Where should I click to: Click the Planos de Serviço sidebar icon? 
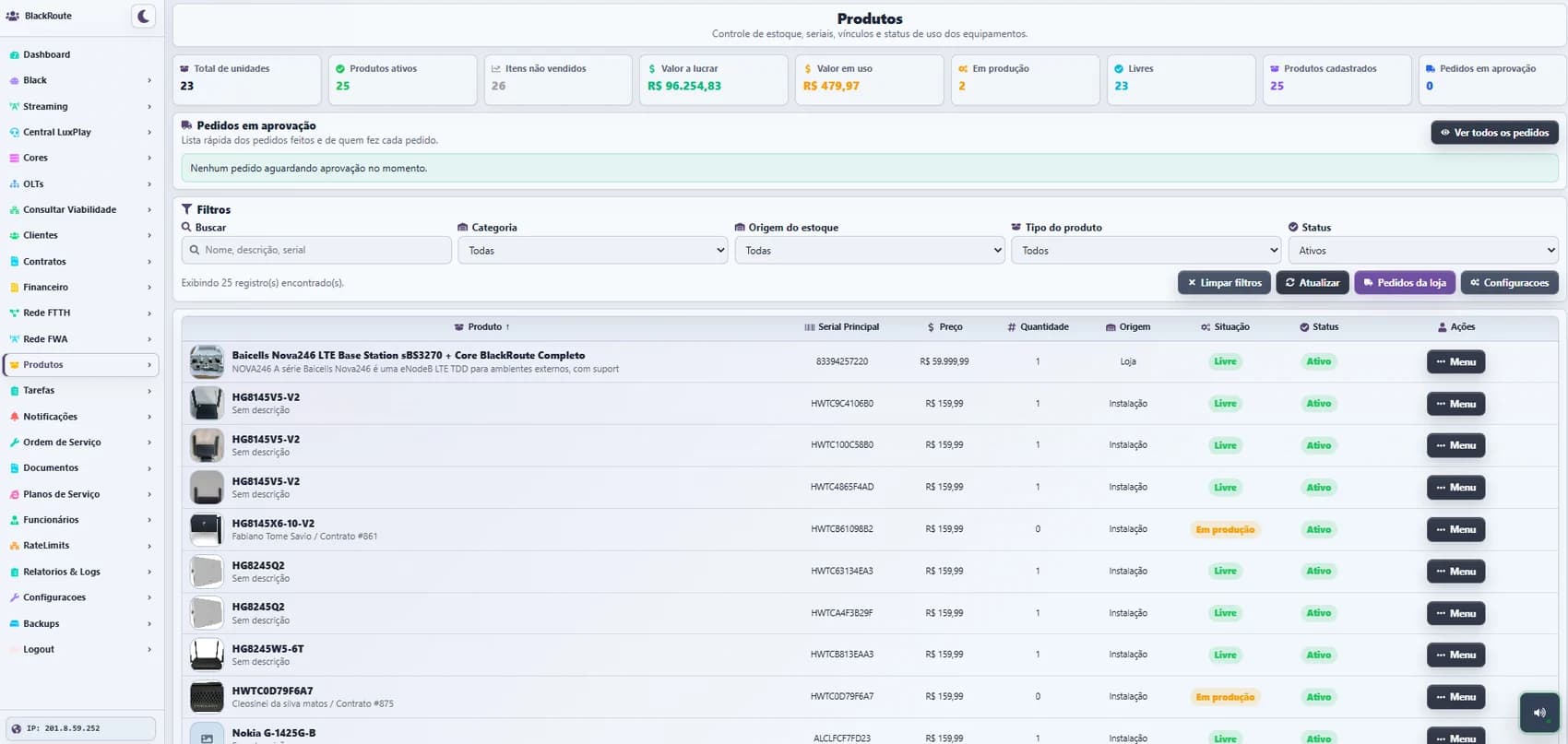(14, 494)
